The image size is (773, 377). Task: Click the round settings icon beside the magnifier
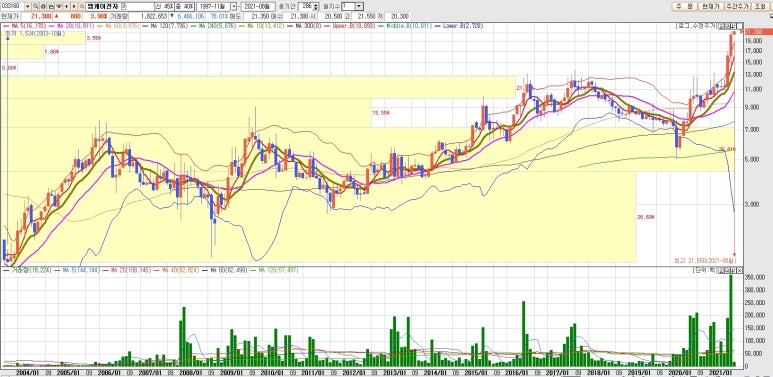[43, 6]
